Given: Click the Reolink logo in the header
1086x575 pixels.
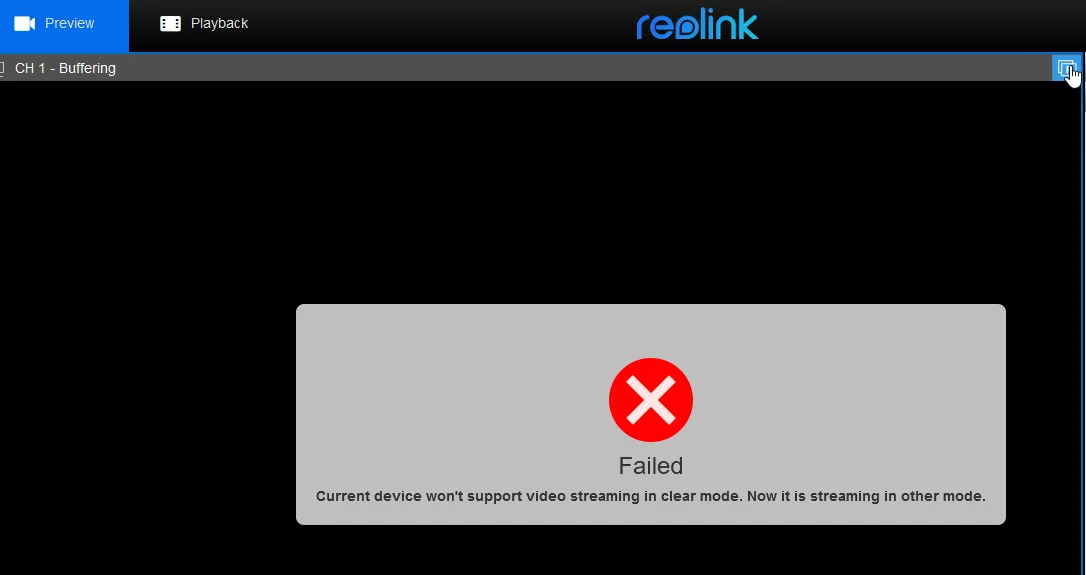Looking at the screenshot, I should pyautogui.click(x=697, y=26).
